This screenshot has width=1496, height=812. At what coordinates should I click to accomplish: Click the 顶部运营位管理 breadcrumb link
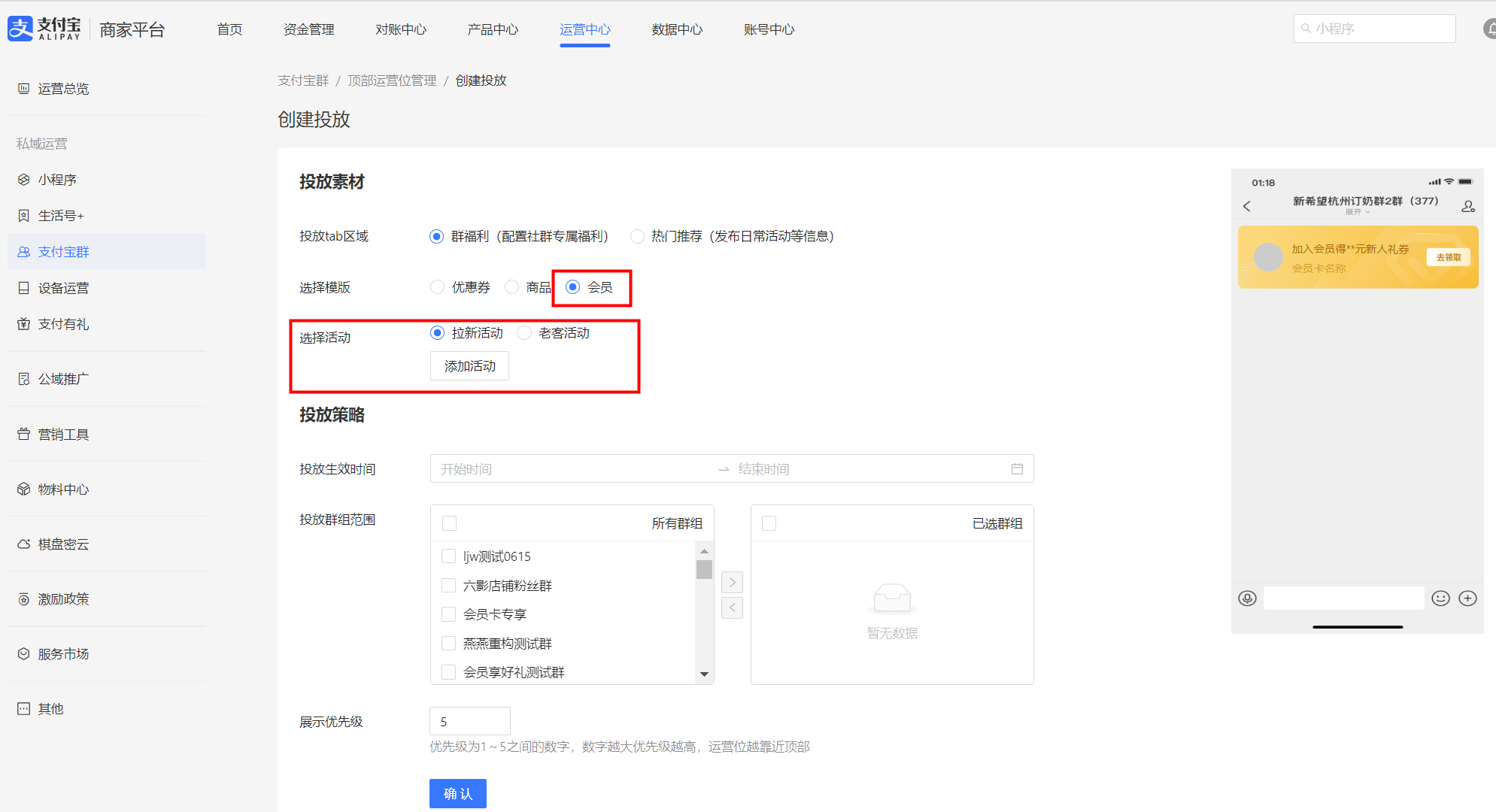(392, 80)
